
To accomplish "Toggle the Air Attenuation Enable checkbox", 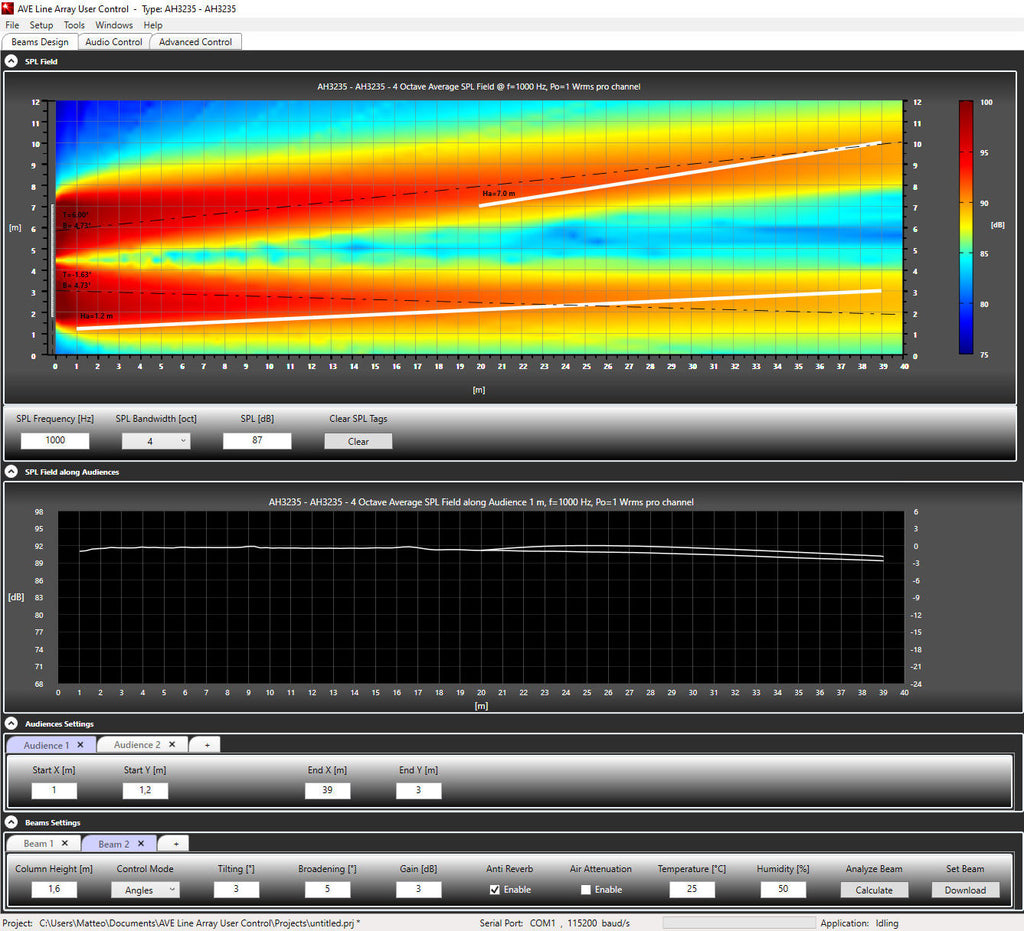I will [x=586, y=890].
